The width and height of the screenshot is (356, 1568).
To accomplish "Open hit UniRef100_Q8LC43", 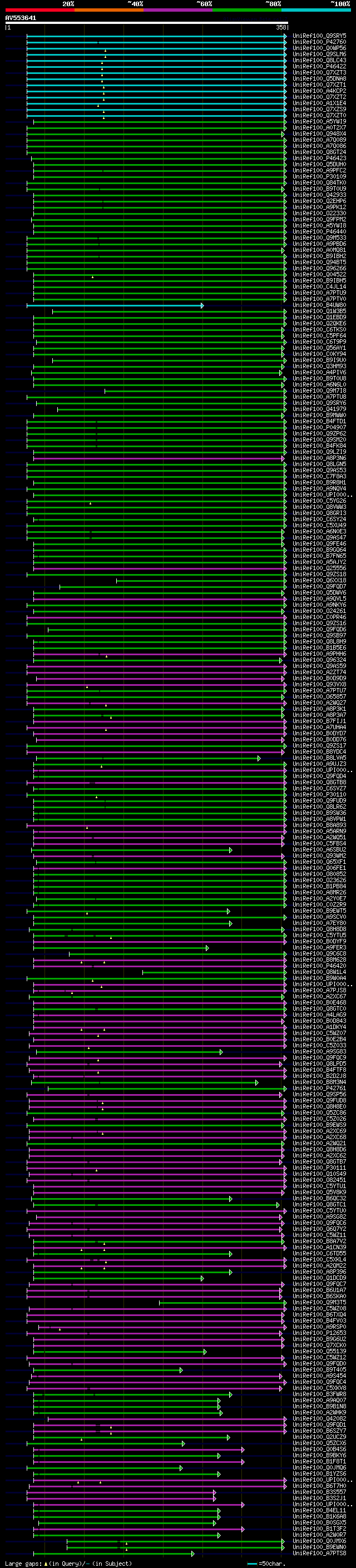I will (x=319, y=60).
